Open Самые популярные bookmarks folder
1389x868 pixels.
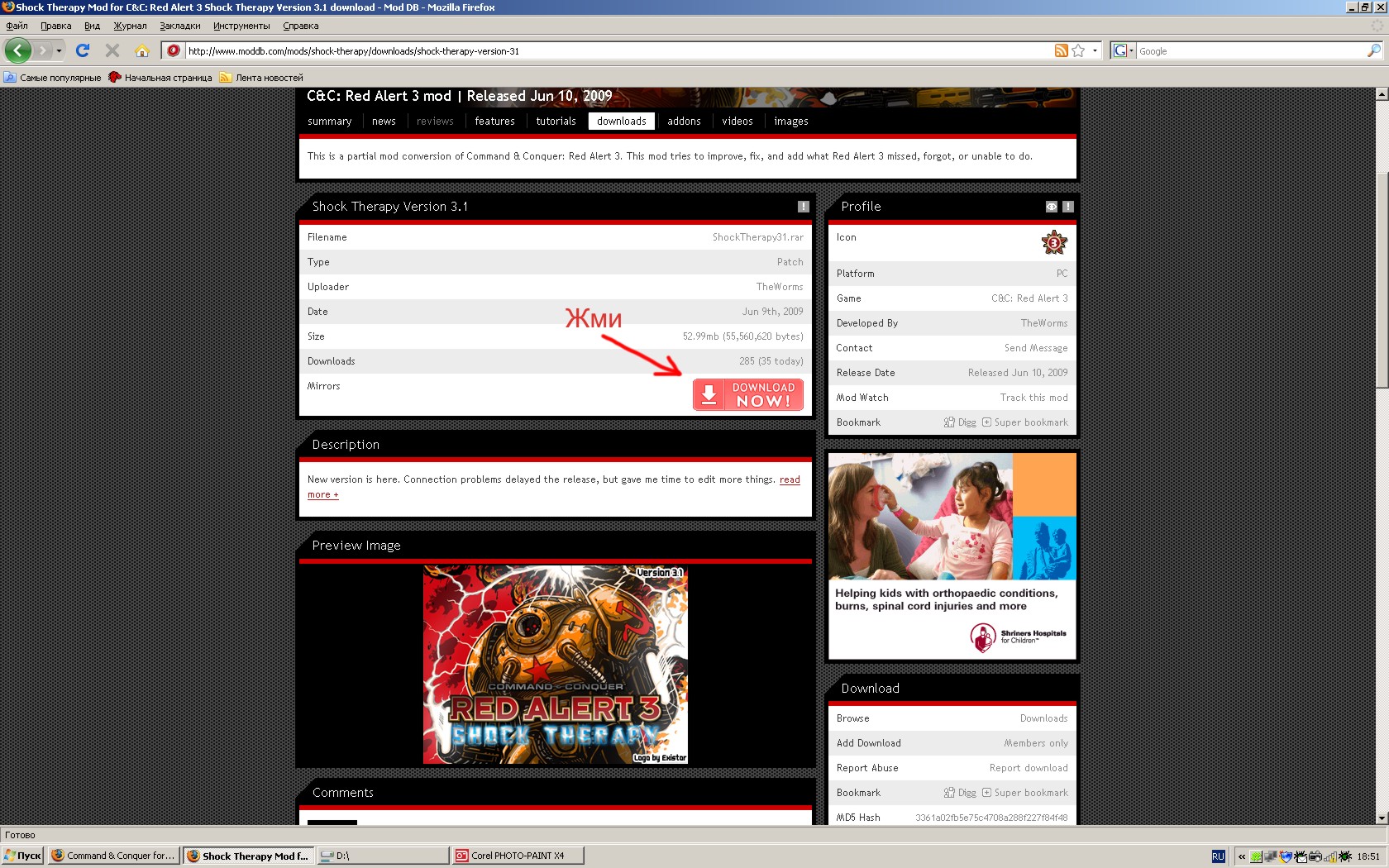[x=52, y=78]
